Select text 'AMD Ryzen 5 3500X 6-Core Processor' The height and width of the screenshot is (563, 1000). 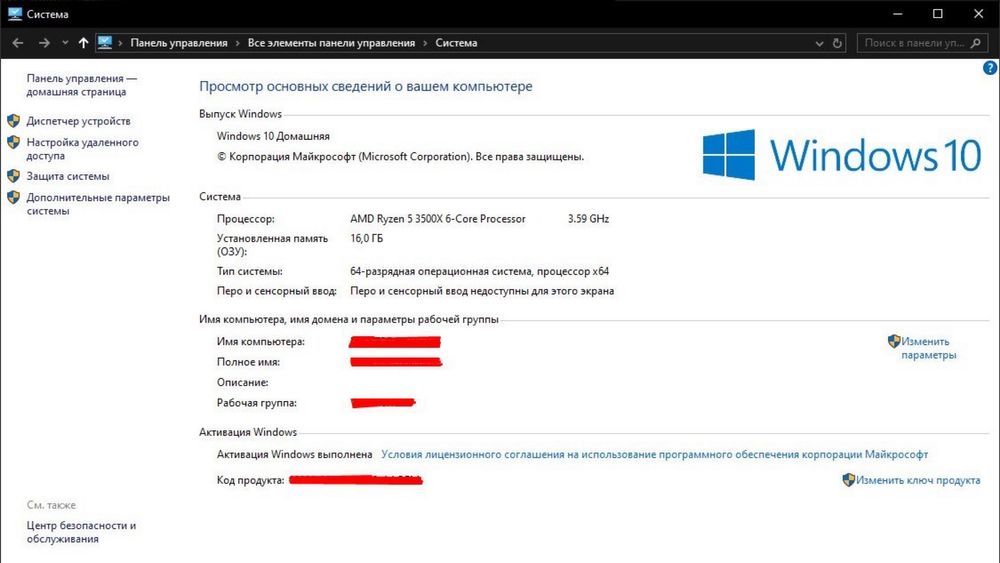point(438,219)
